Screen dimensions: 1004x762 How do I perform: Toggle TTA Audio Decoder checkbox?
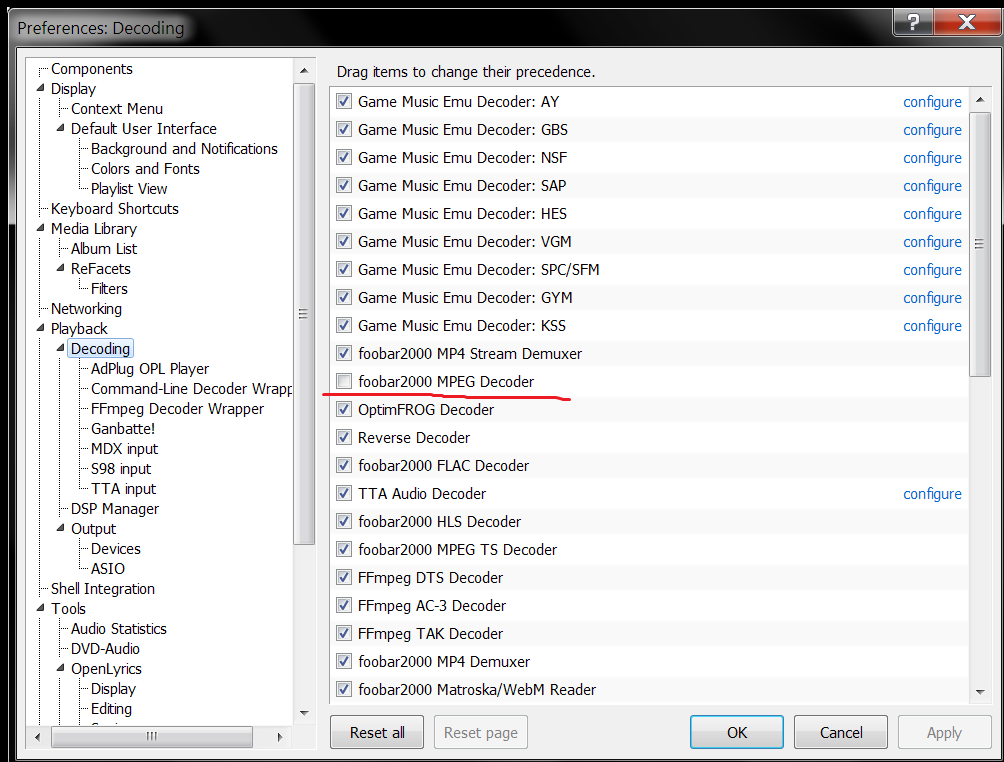point(344,494)
